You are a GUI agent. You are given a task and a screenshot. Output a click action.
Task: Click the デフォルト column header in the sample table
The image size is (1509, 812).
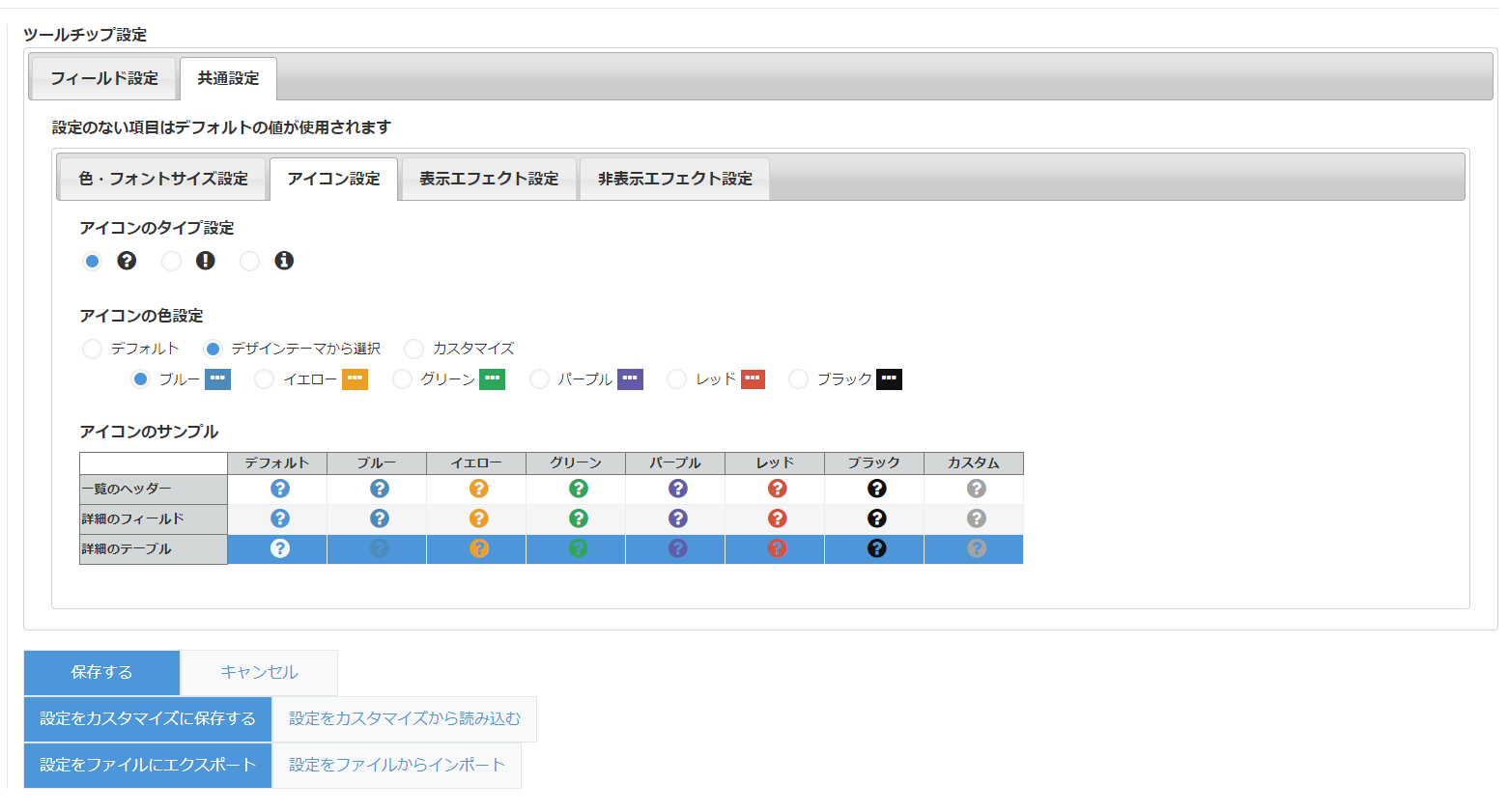278,462
